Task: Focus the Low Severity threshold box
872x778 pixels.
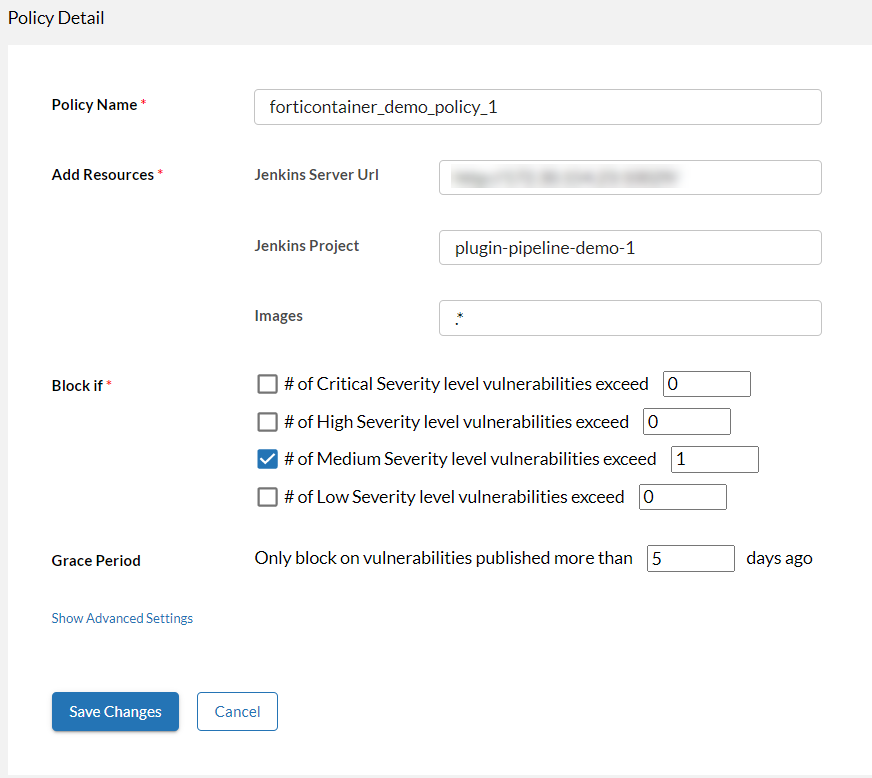Action: 682,497
